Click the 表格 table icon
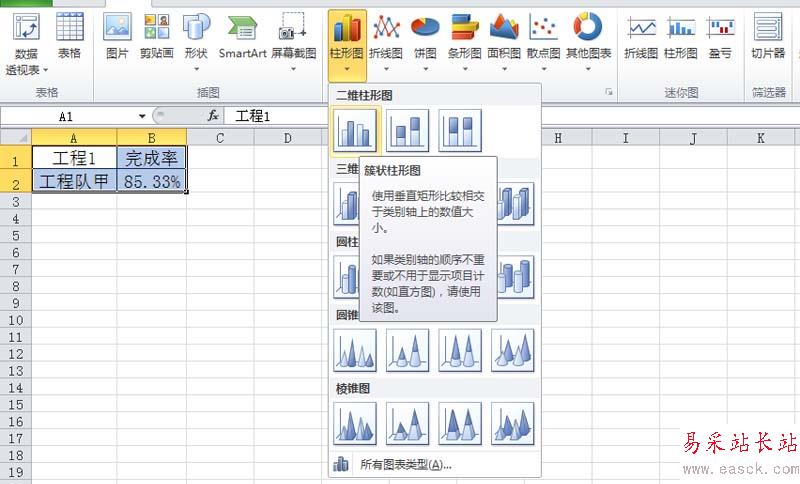 (x=69, y=36)
